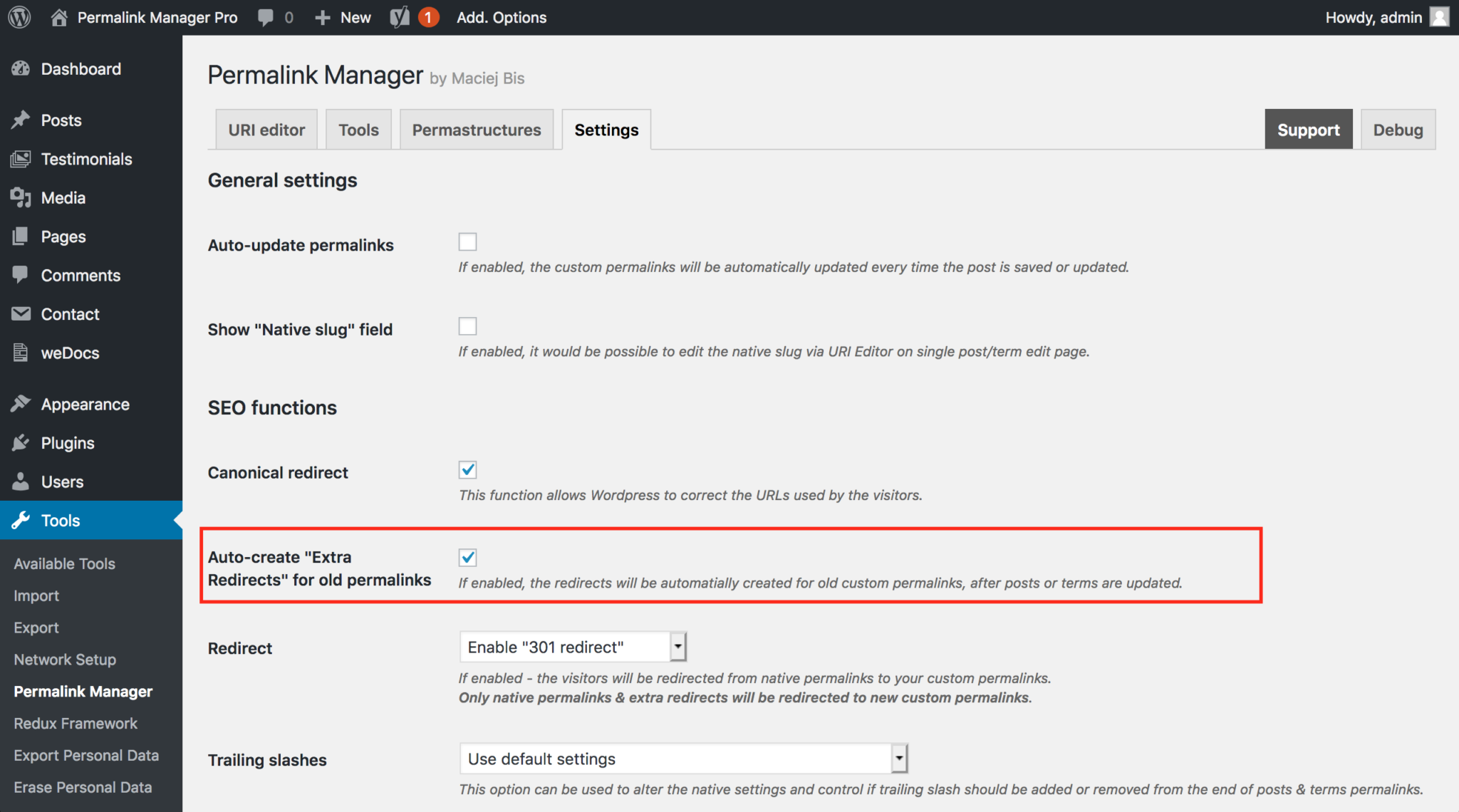The image size is (1459, 812).
Task: Click the Dashboard gauge icon
Action: coord(21,68)
